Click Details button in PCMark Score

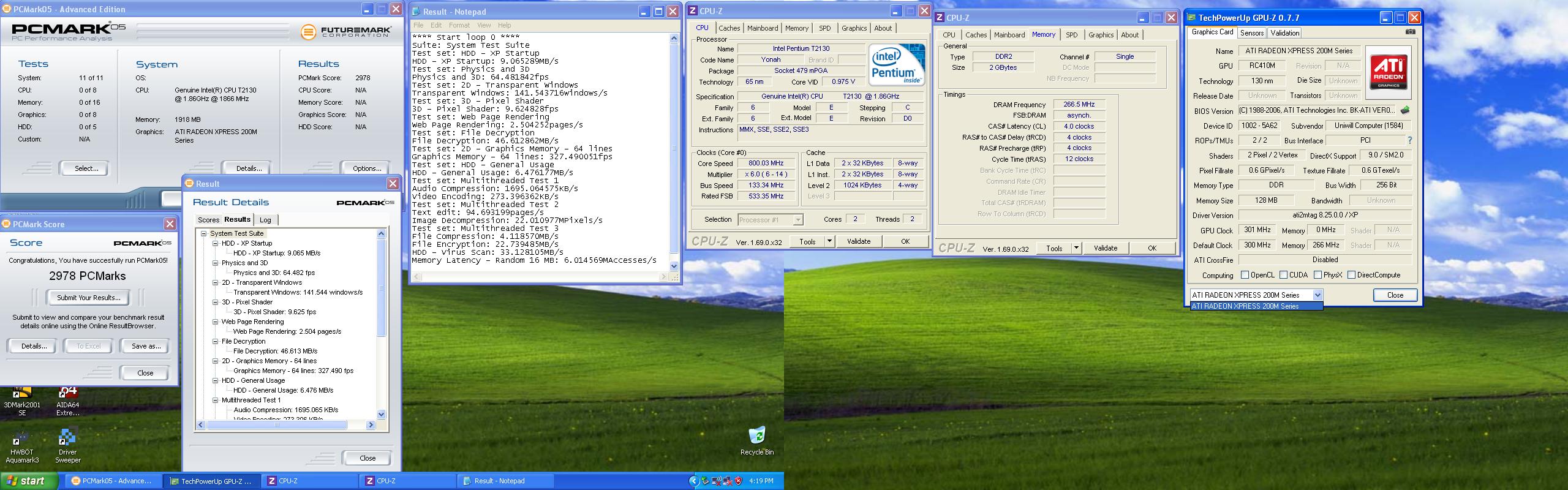(x=34, y=346)
